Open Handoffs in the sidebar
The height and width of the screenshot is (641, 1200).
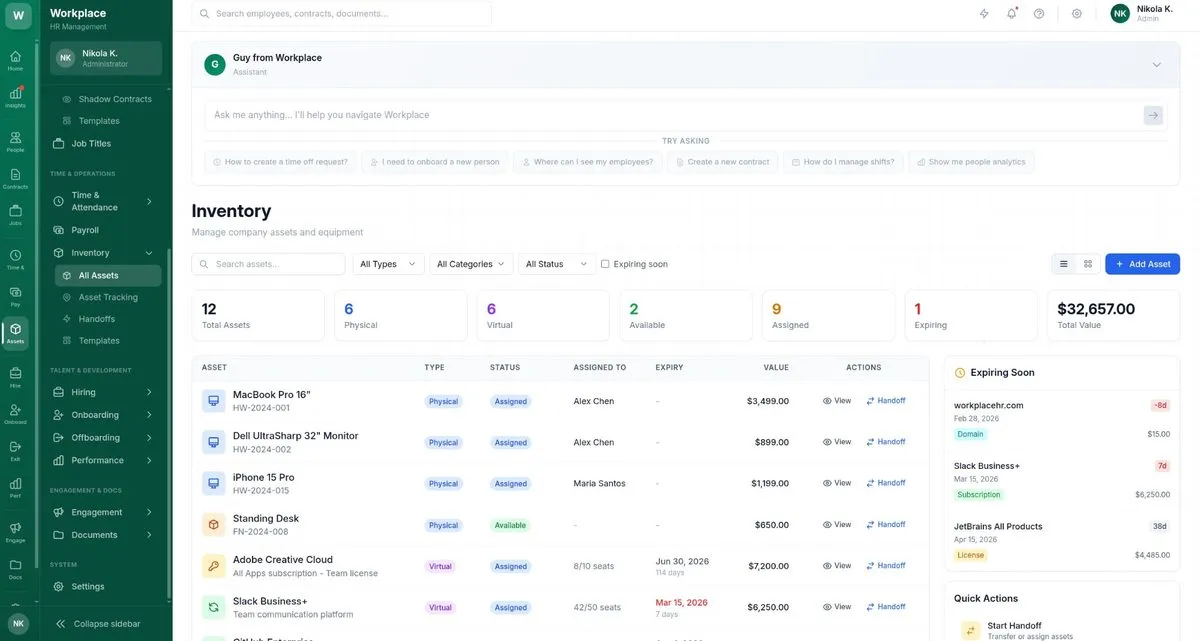pos(97,319)
